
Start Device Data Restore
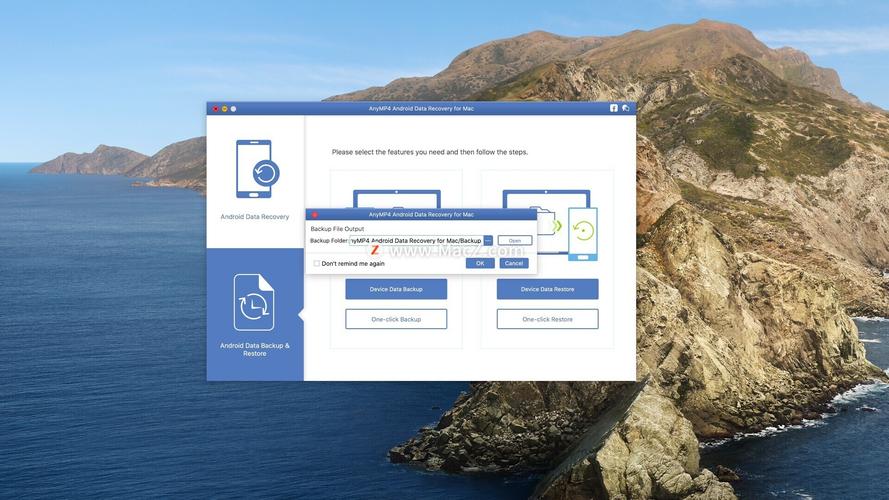click(548, 289)
